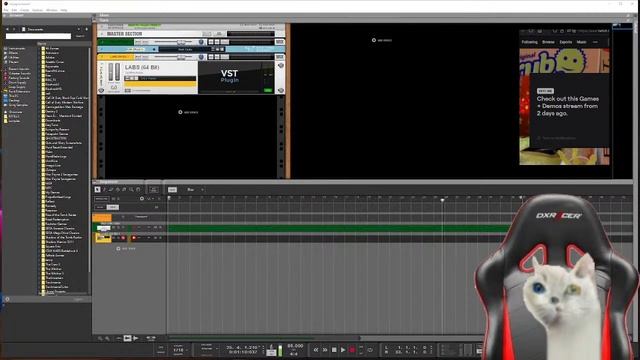
Task: Select the Eraser tool in sequencer toolbar
Action: (111, 189)
